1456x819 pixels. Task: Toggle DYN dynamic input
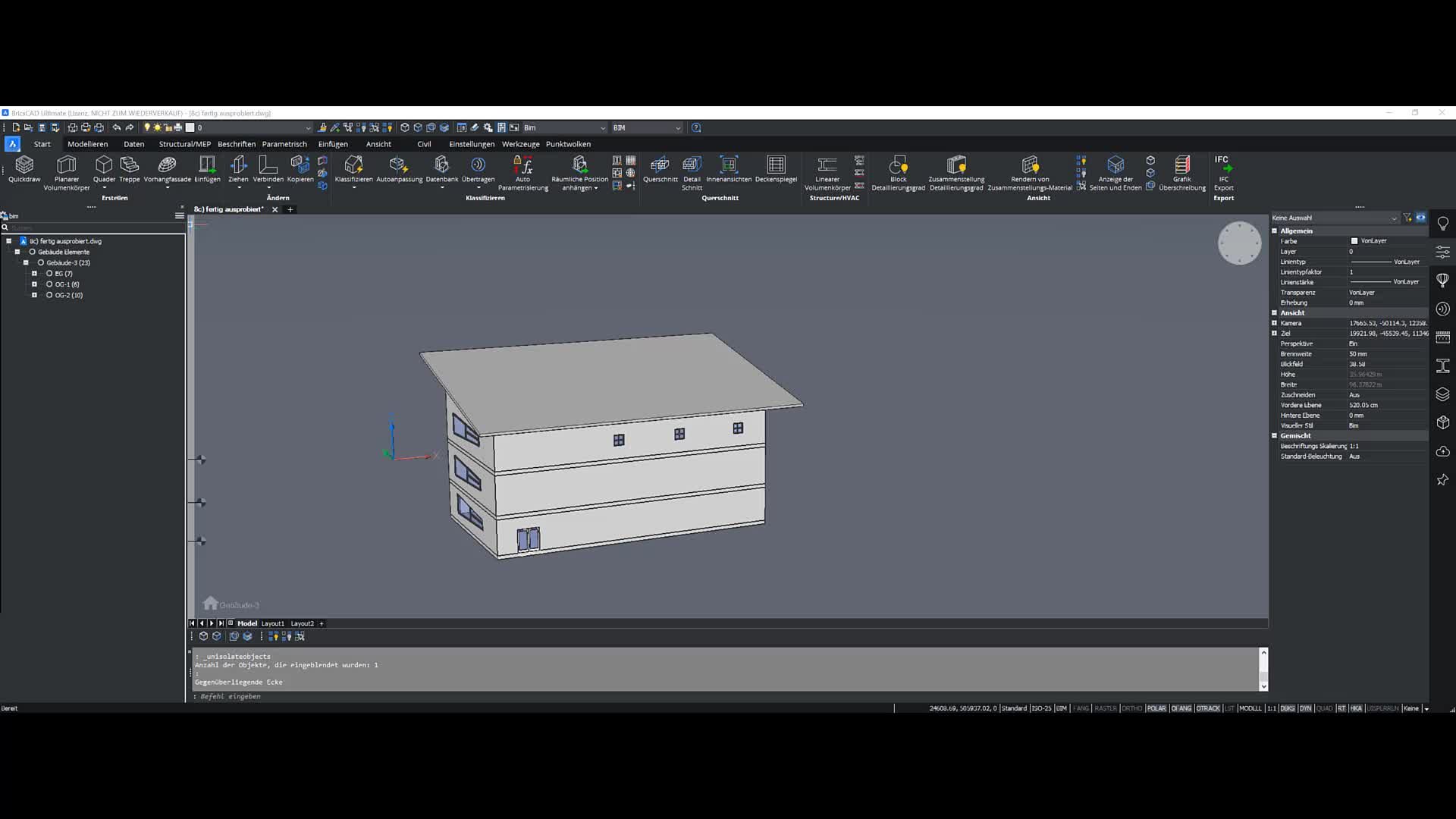(x=1305, y=708)
